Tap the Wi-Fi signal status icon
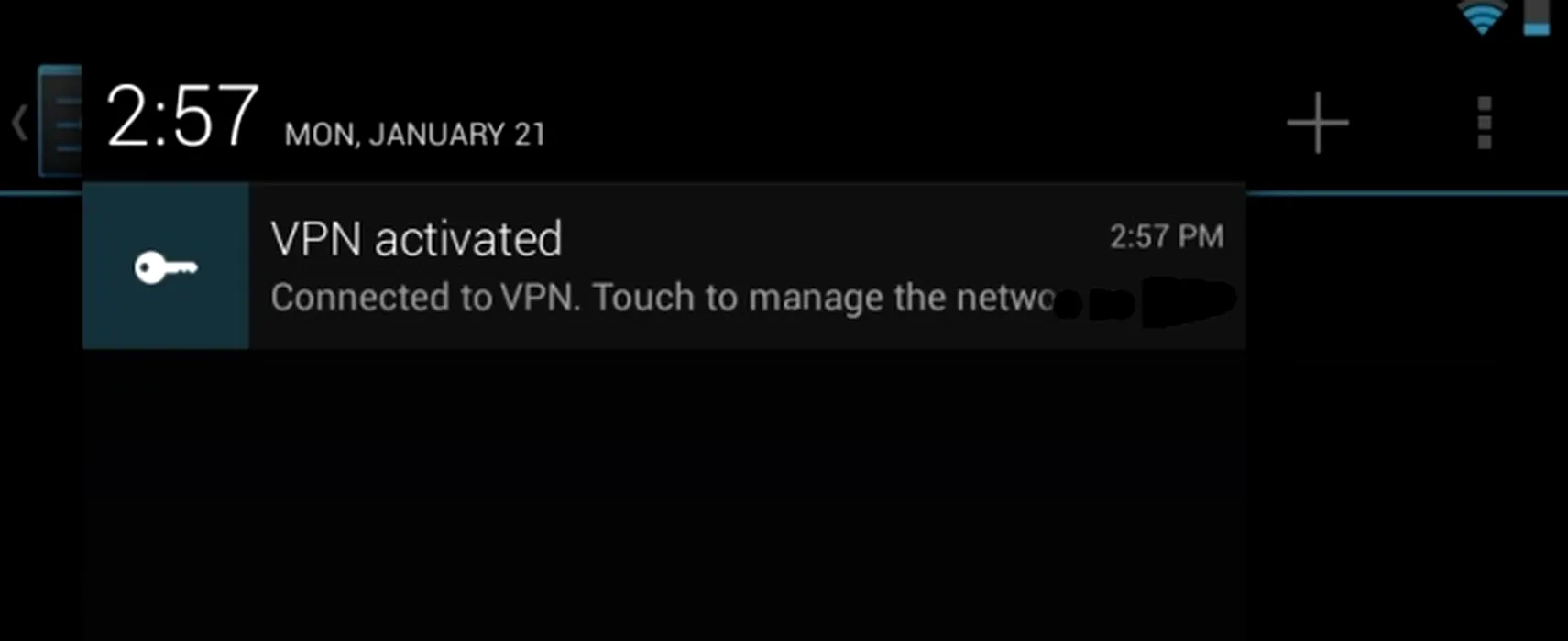The height and width of the screenshot is (641, 1568). [1482, 17]
